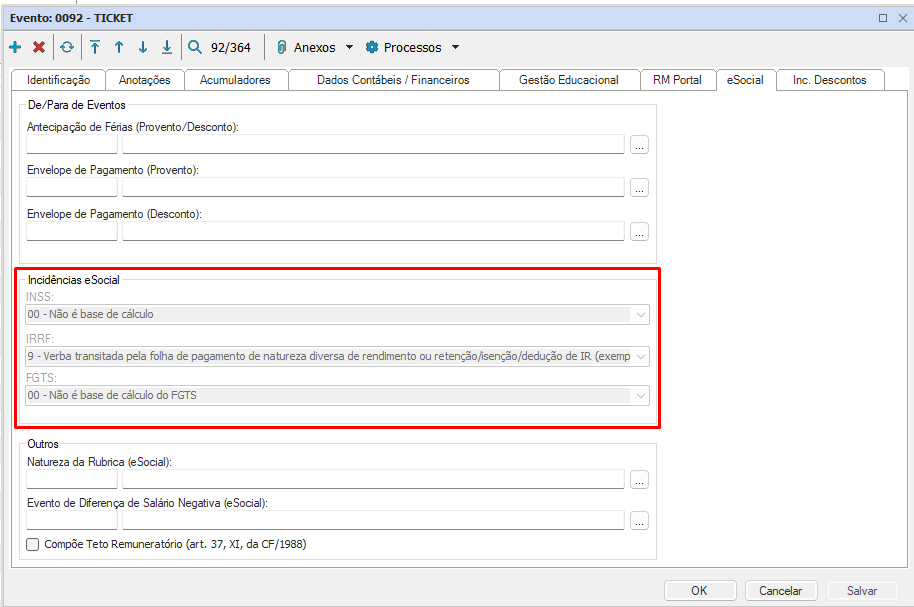Click the Salvar button

(x=862, y=591)
